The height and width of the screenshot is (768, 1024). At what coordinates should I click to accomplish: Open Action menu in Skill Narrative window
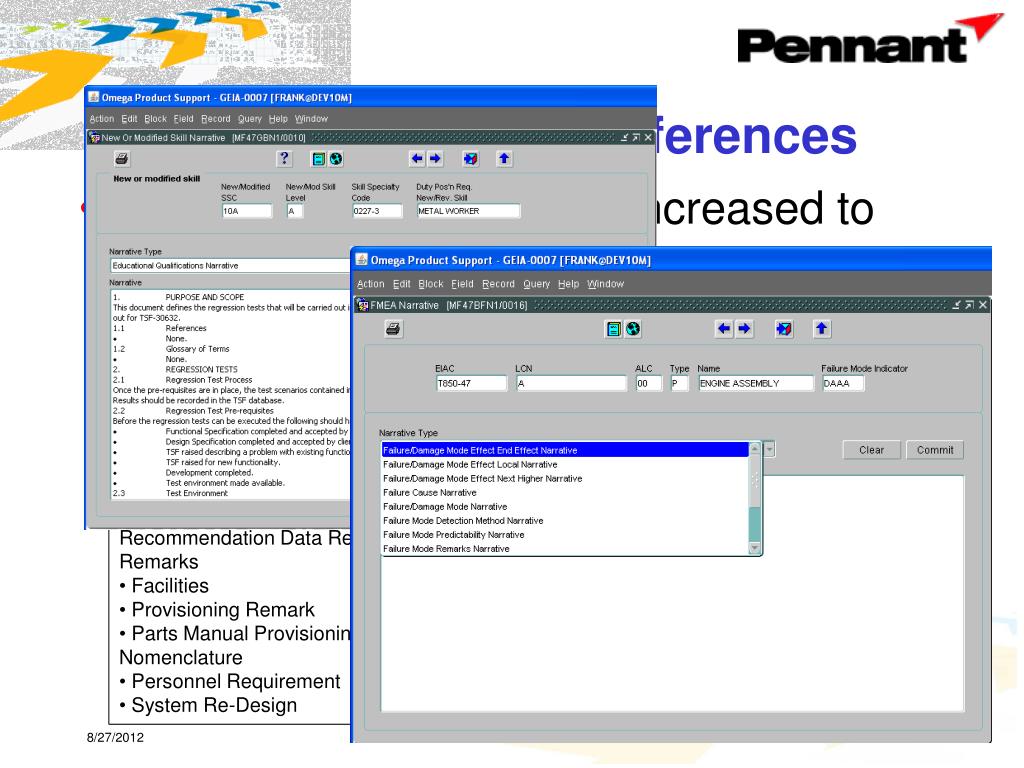tap(101, 119)
